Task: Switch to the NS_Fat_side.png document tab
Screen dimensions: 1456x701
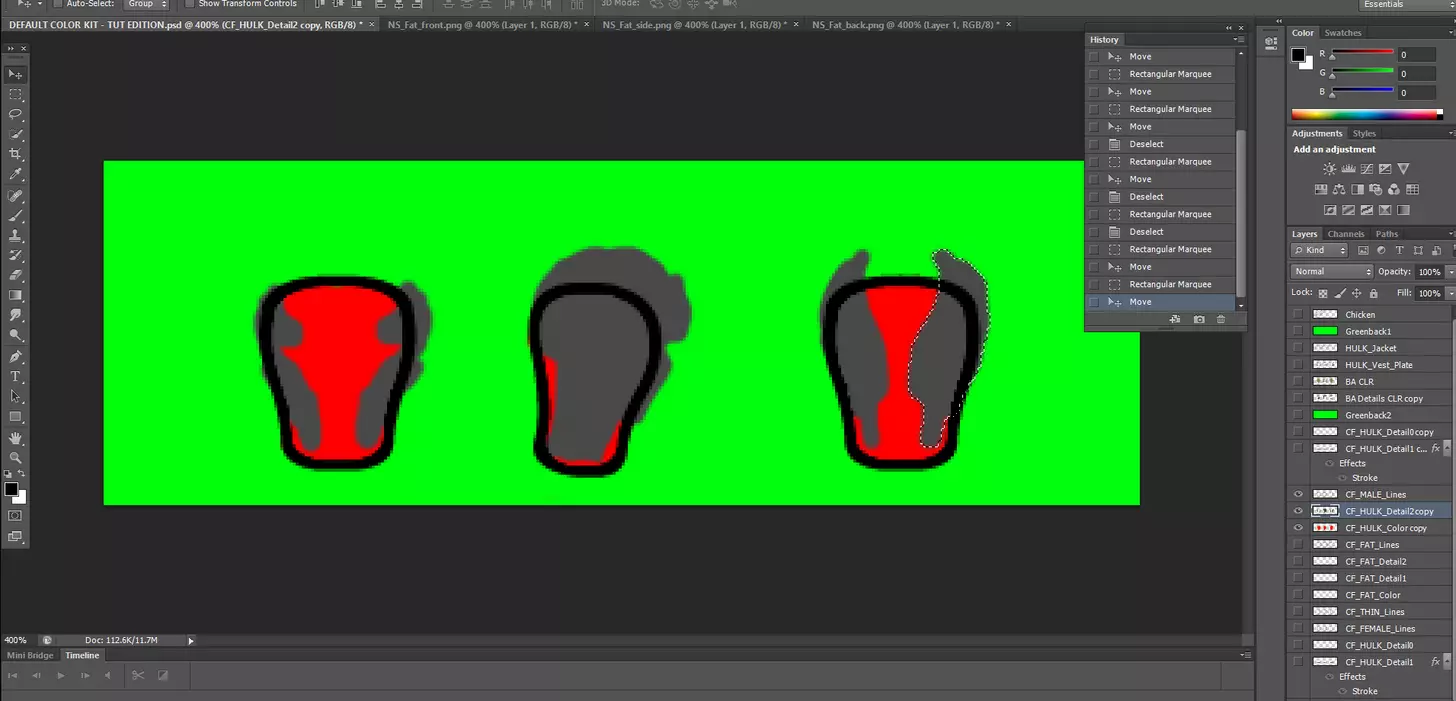Action: coord(694,24)
